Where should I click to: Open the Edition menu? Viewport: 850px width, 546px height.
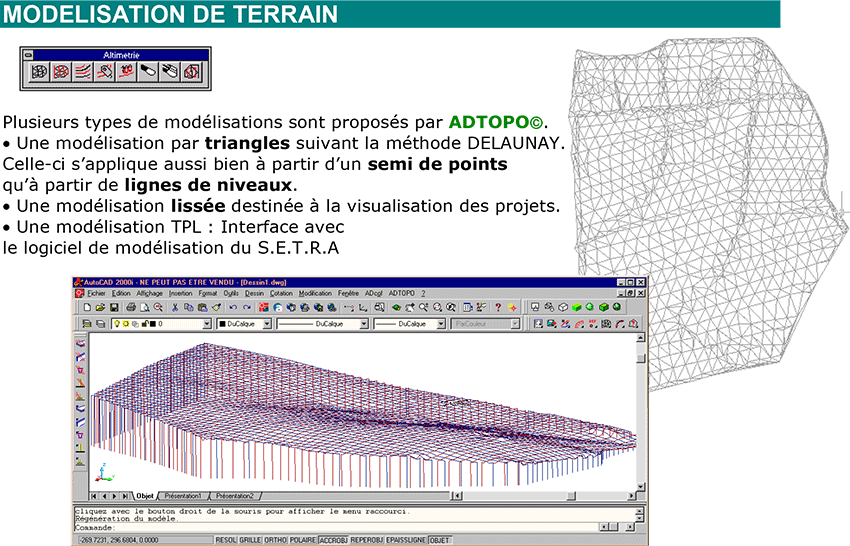[x=121, y=293]
